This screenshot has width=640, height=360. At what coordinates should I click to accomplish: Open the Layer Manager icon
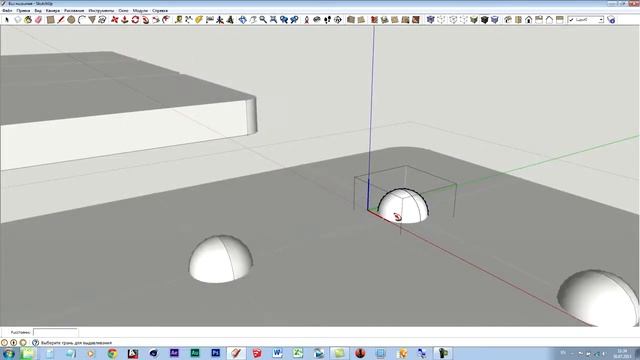point(611,20)
